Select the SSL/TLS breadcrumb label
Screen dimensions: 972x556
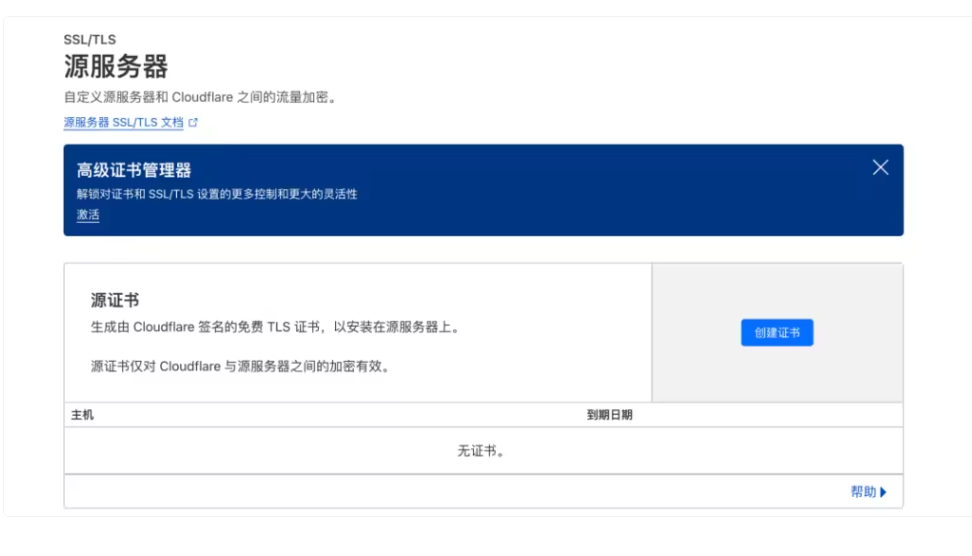(x=89, y=40)
